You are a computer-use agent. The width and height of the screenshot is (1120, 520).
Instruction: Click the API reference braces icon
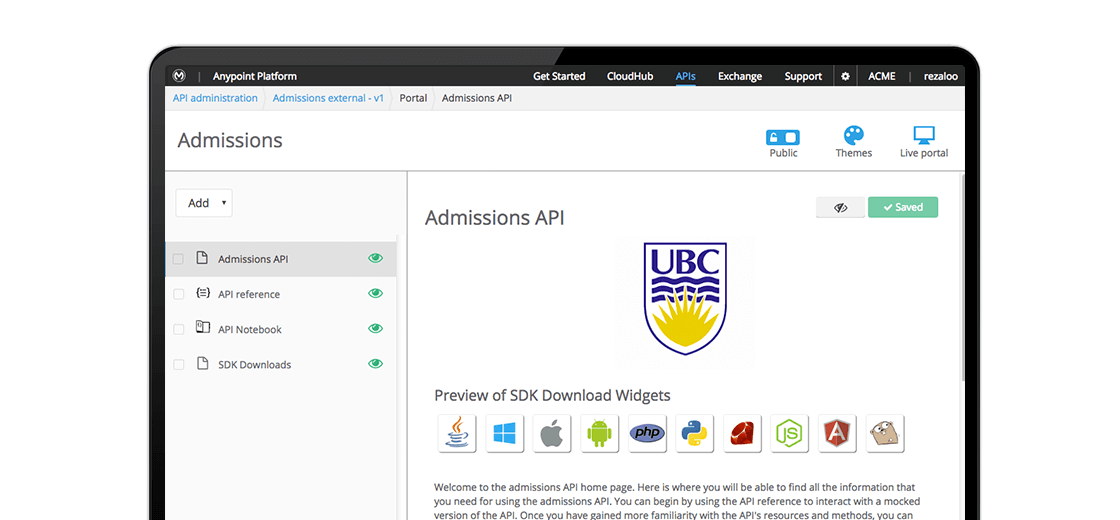click(203, 293)
